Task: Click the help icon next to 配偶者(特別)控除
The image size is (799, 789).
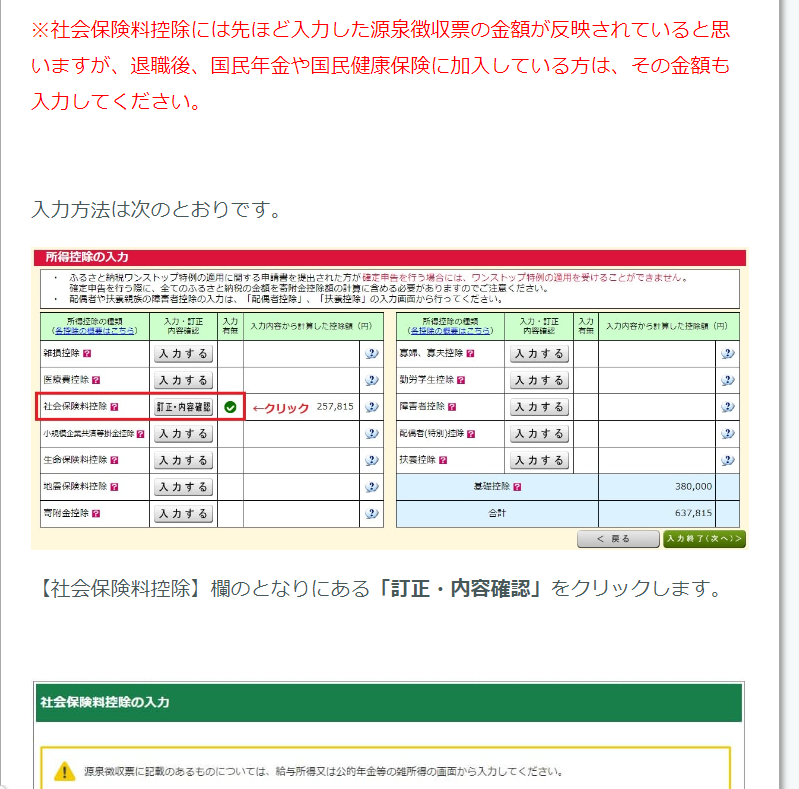Action: [471, 434]
